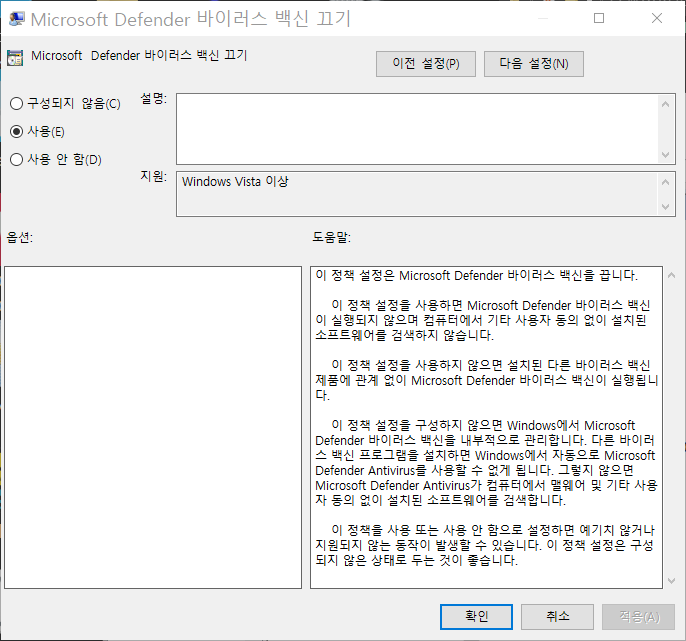Click help text starting '이 정책 설정은 Microsoft Defender'
This screenshot has height=641, width=686.
pos(476,276)
